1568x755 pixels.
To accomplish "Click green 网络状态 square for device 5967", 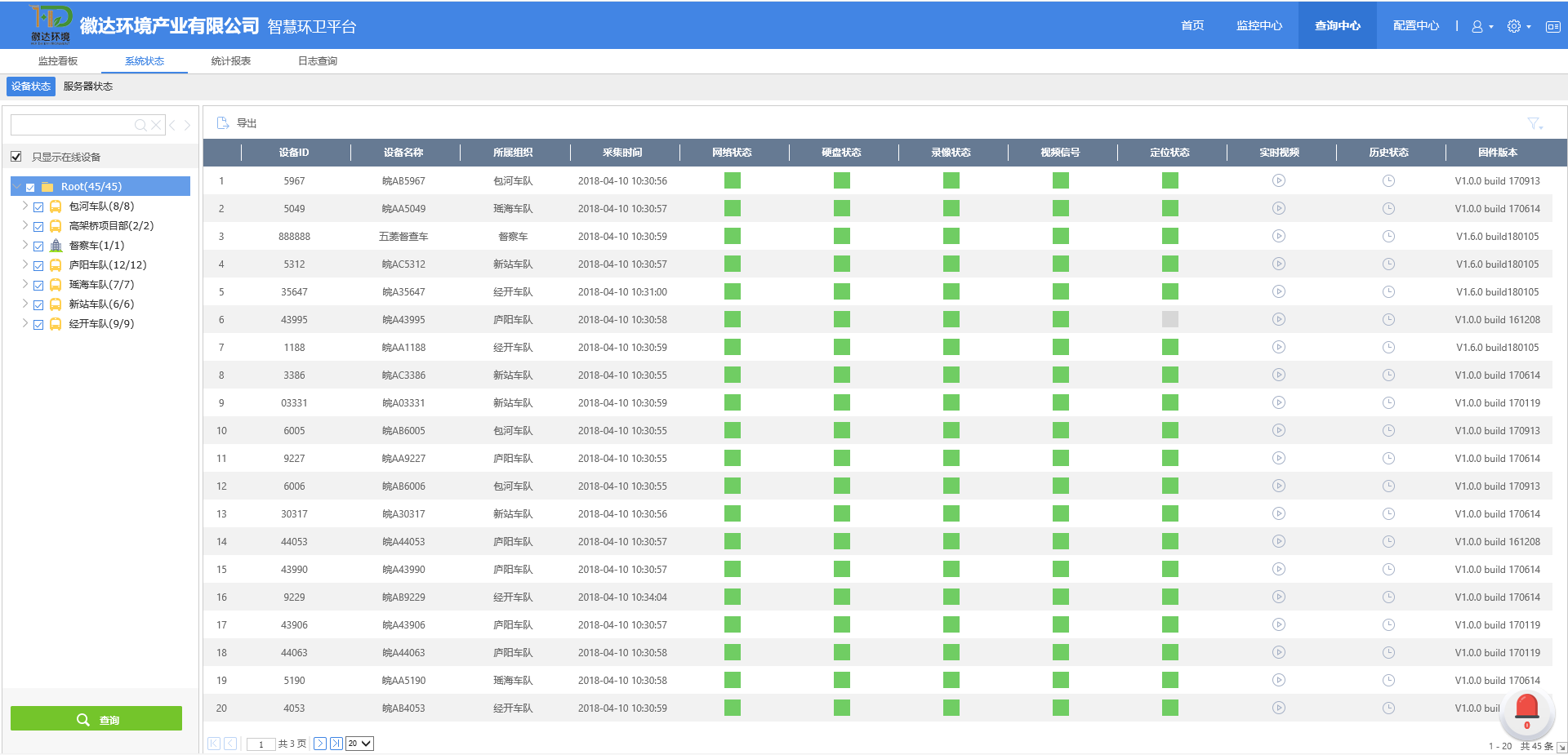I will pos(733,180).
